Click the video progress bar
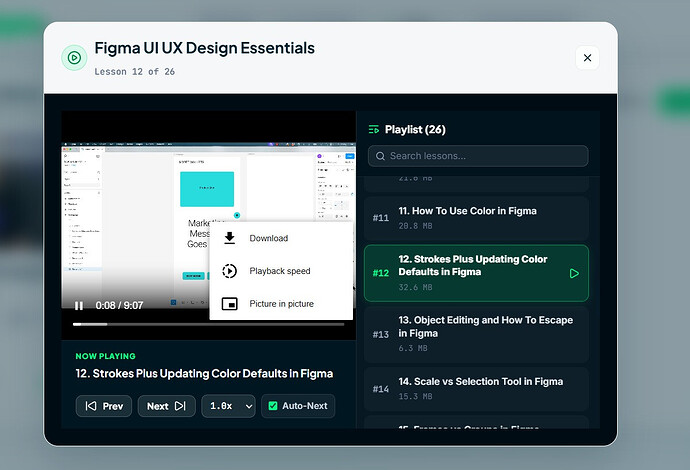This screenshot has height=470, width=690. point(208,324)
